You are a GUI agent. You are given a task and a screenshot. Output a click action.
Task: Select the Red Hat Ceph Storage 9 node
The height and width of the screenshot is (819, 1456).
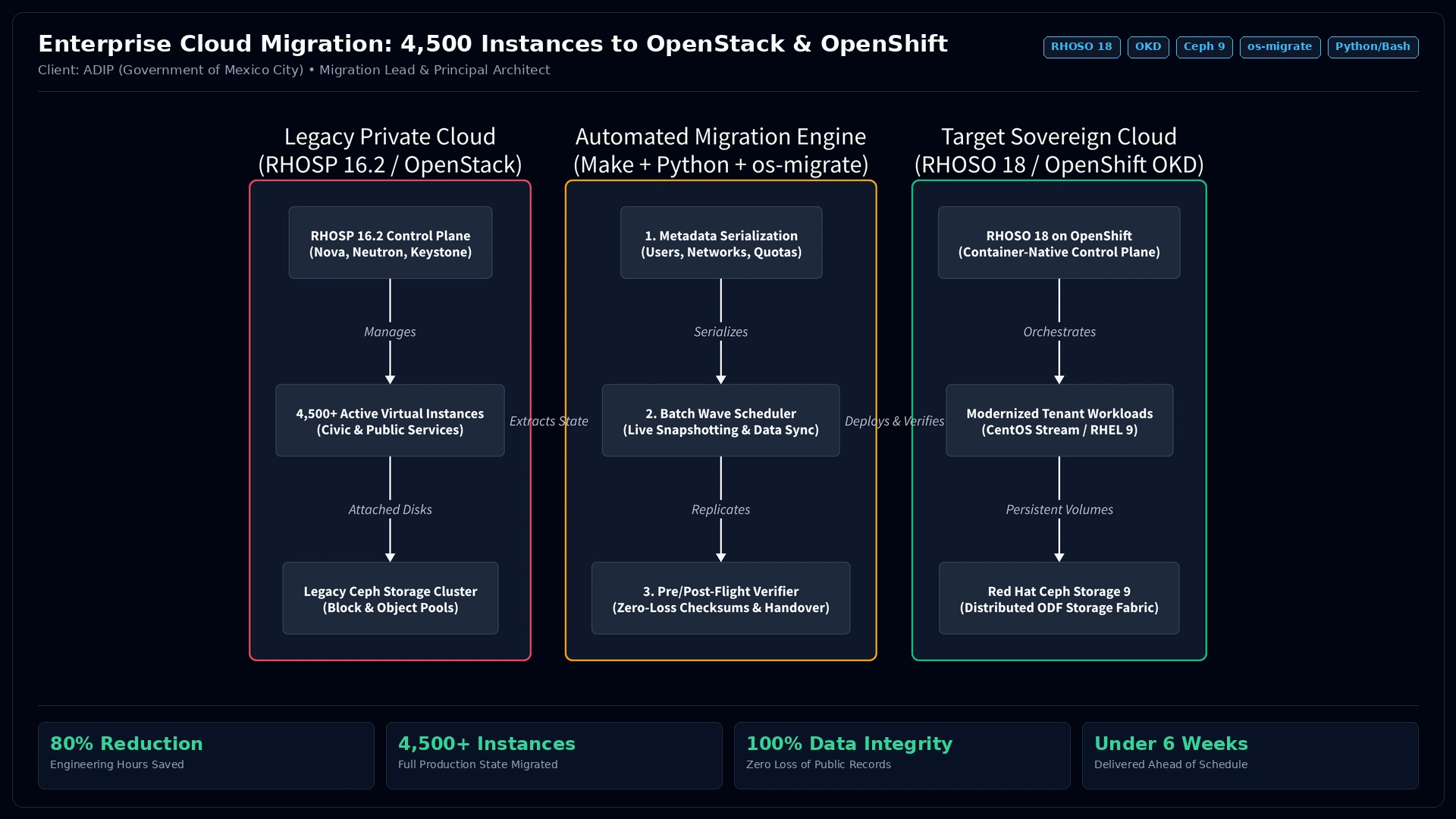pos(1059,598)
